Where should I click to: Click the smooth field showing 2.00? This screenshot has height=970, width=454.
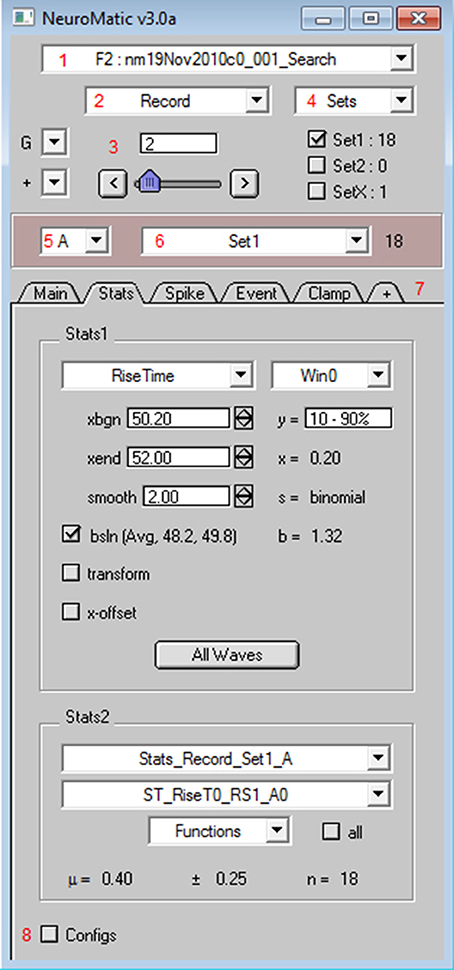click(186, 497)
